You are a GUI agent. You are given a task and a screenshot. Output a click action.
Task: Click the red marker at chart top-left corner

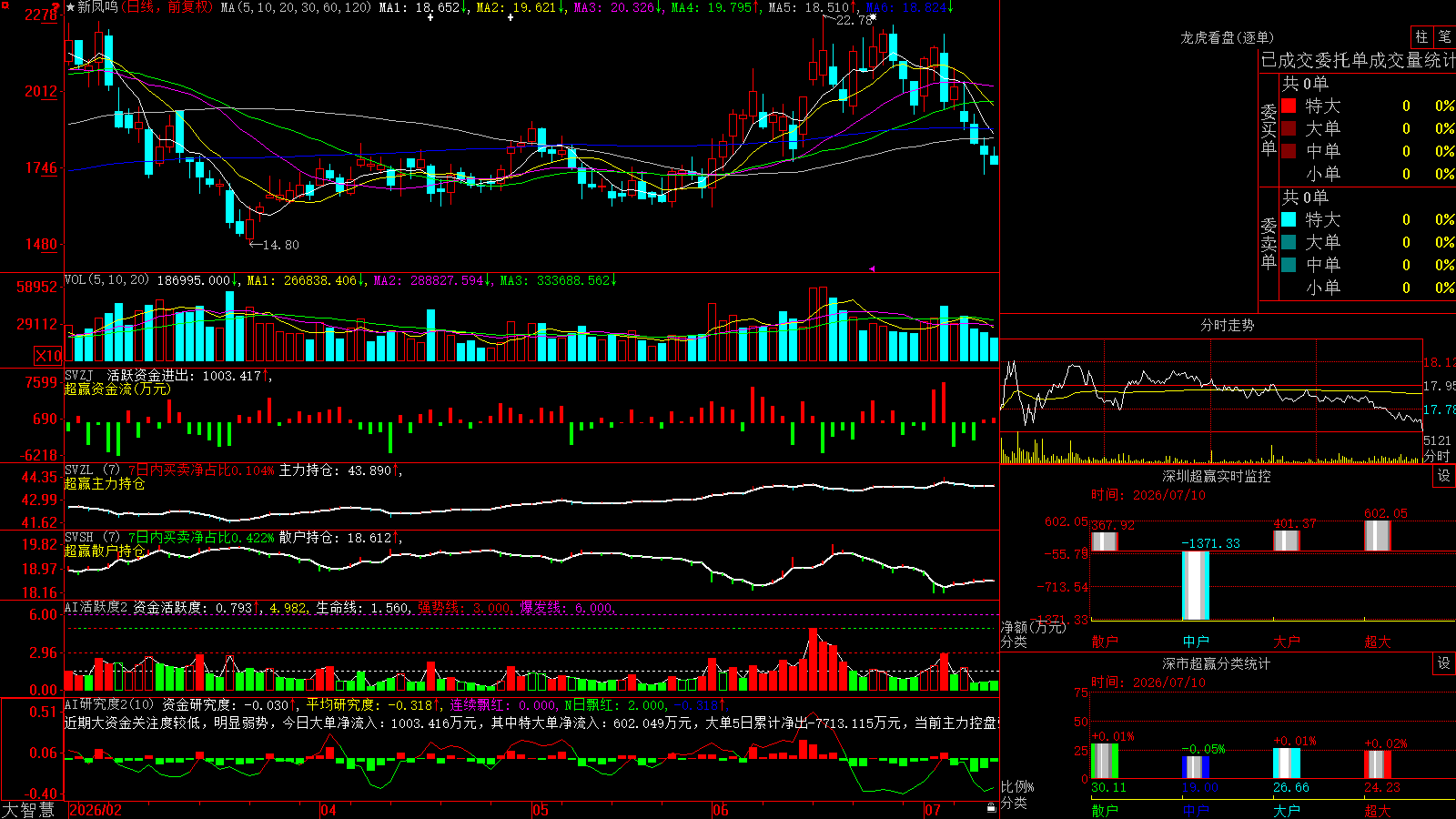pos(56,6)
